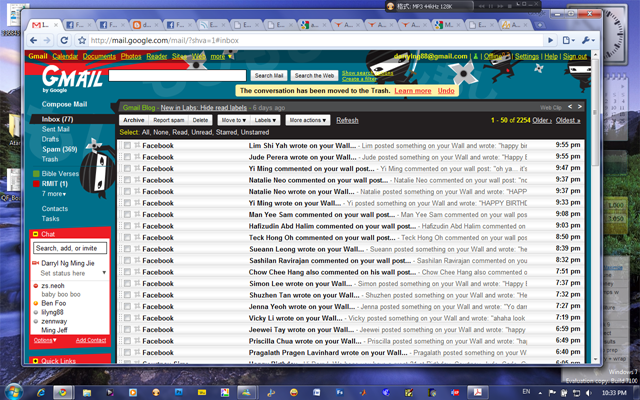Viewport: 640px width, 400px height.
Task: Open Internet Explorer from taskbar
Action: (41, 393)
